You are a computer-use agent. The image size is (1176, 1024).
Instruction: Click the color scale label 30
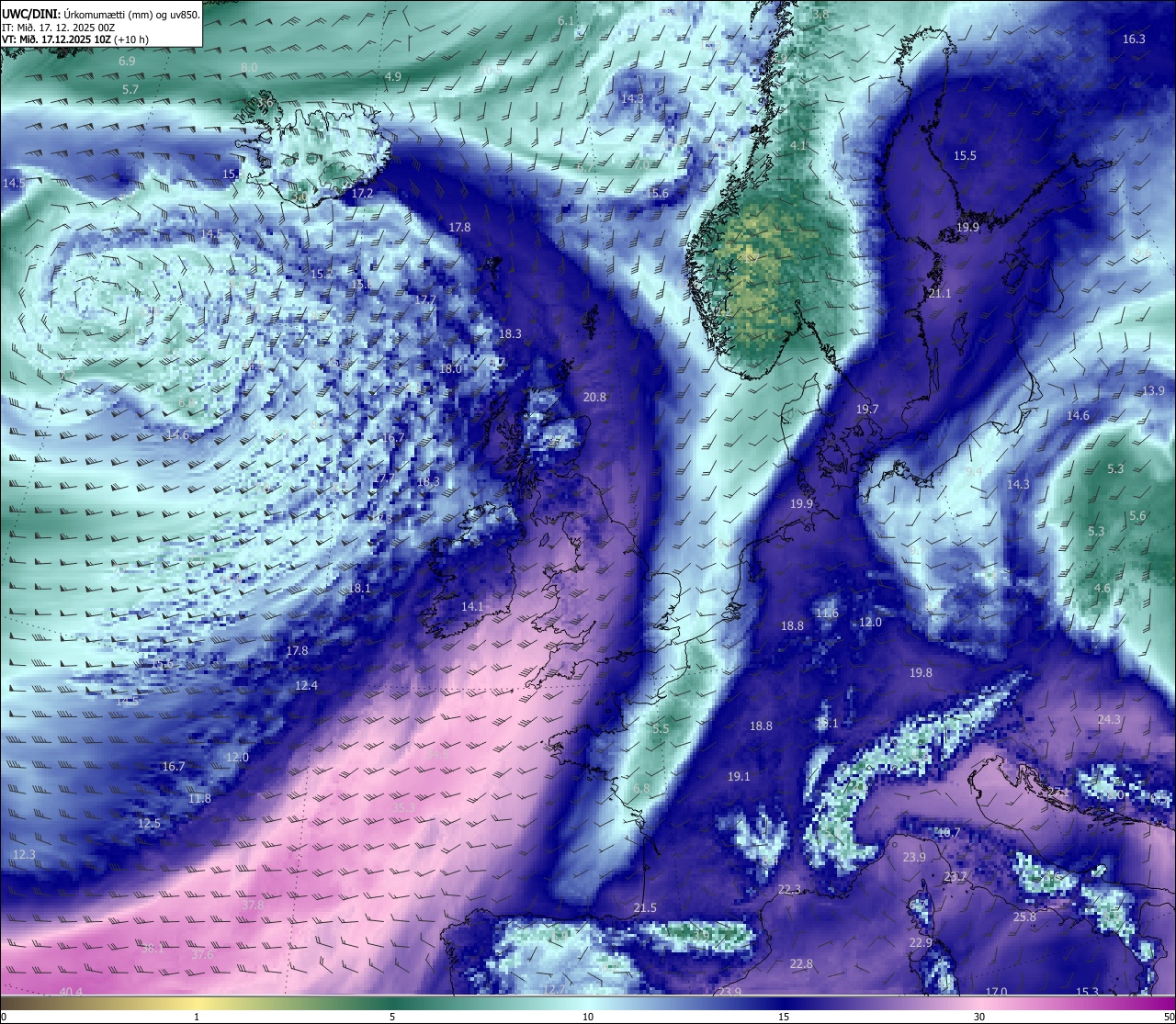979,1017
